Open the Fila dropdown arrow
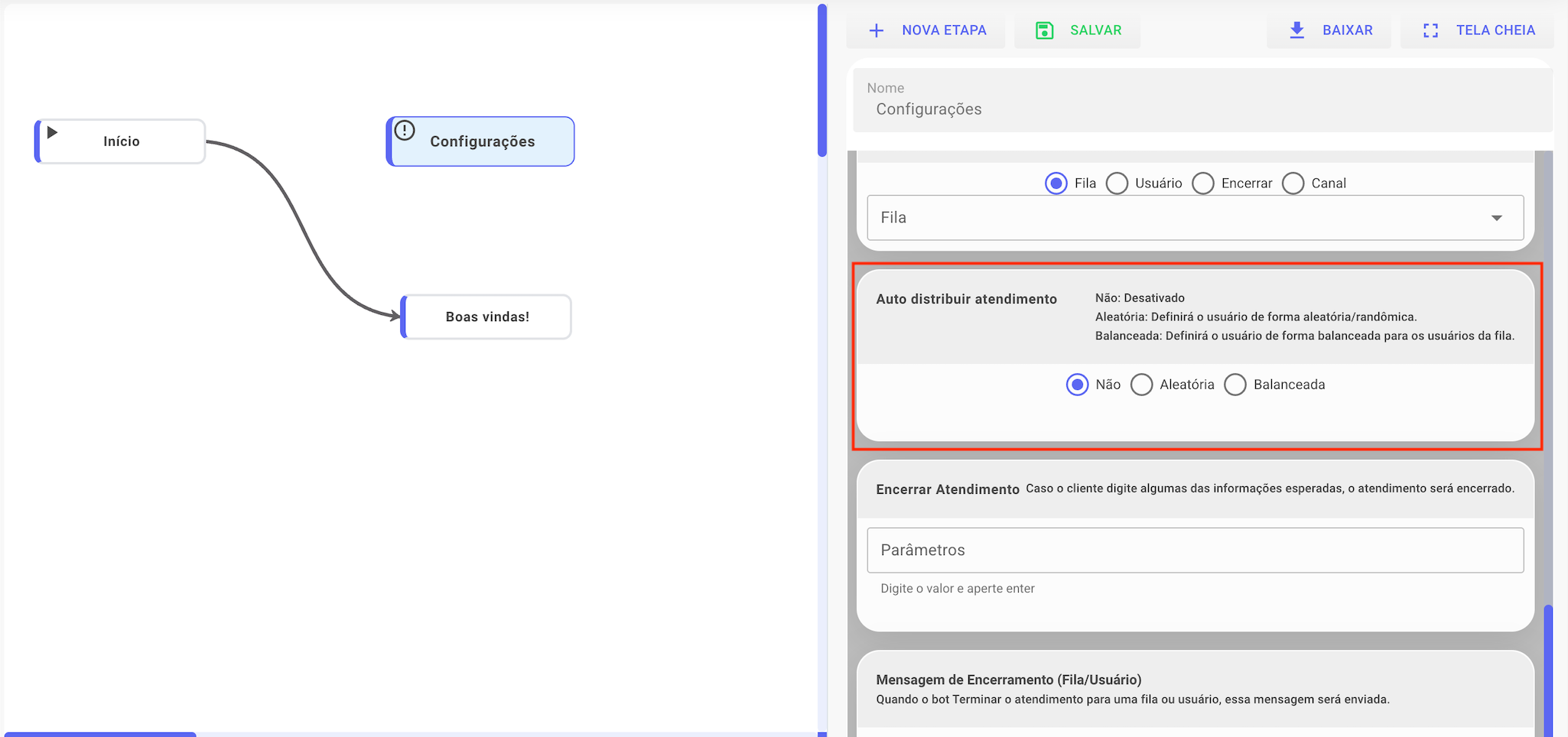Image resolution: width=1568 pixels, height=737 pixels. coord(1497,218)
